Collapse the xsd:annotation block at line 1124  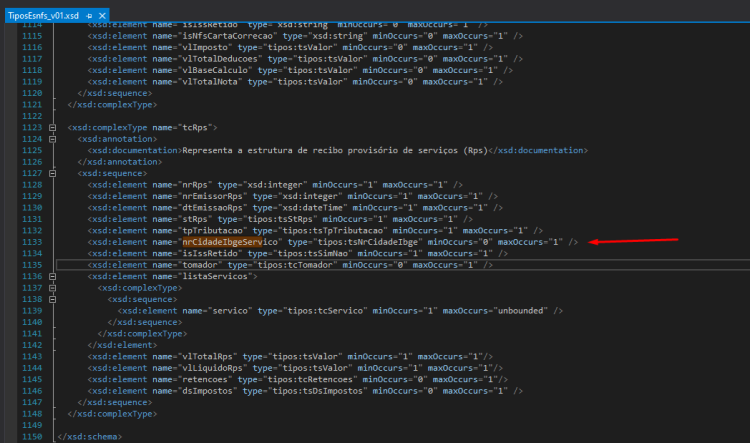[53, 139]
